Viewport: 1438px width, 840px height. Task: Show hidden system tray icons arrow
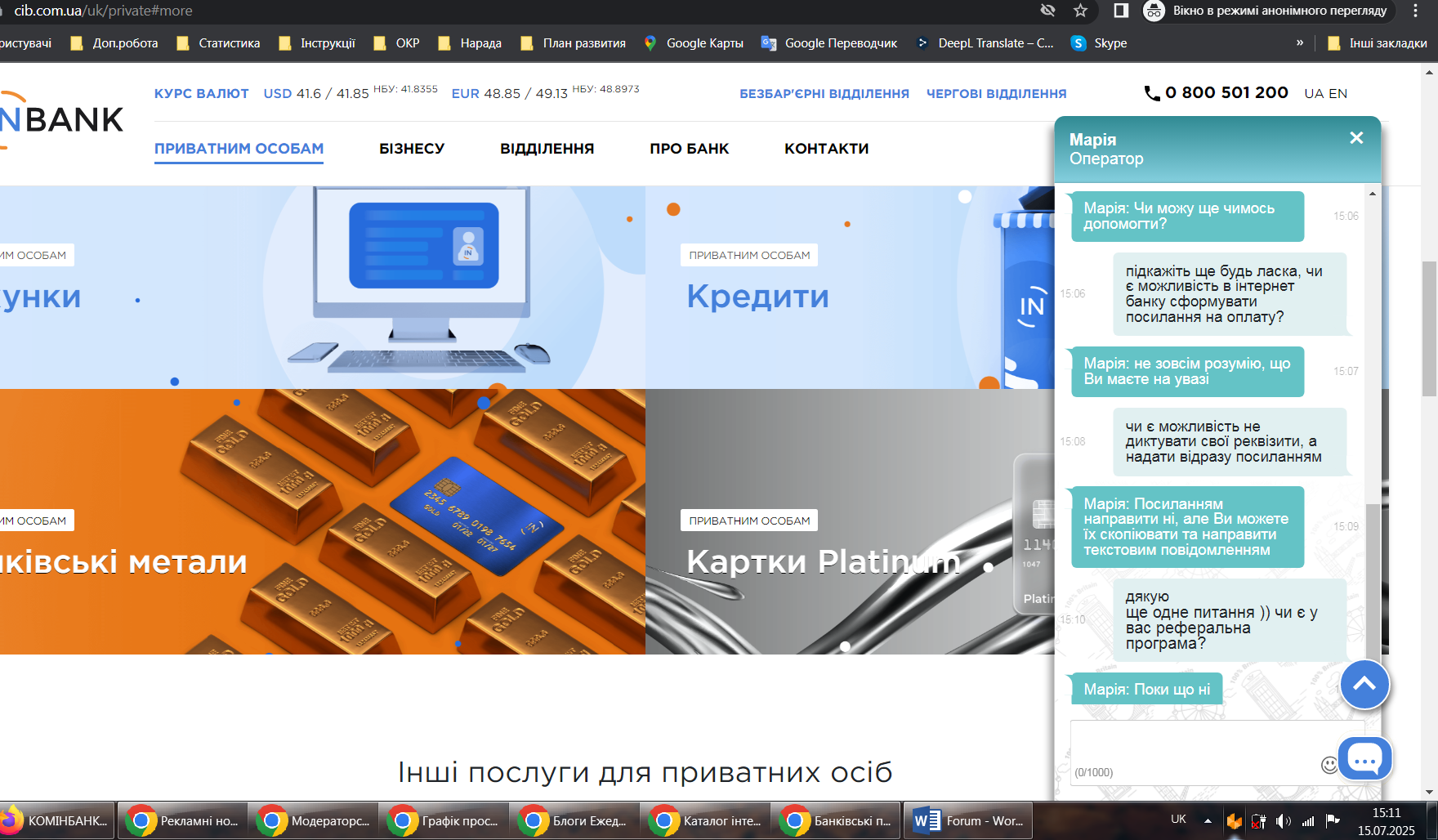tap(1208, 820)
